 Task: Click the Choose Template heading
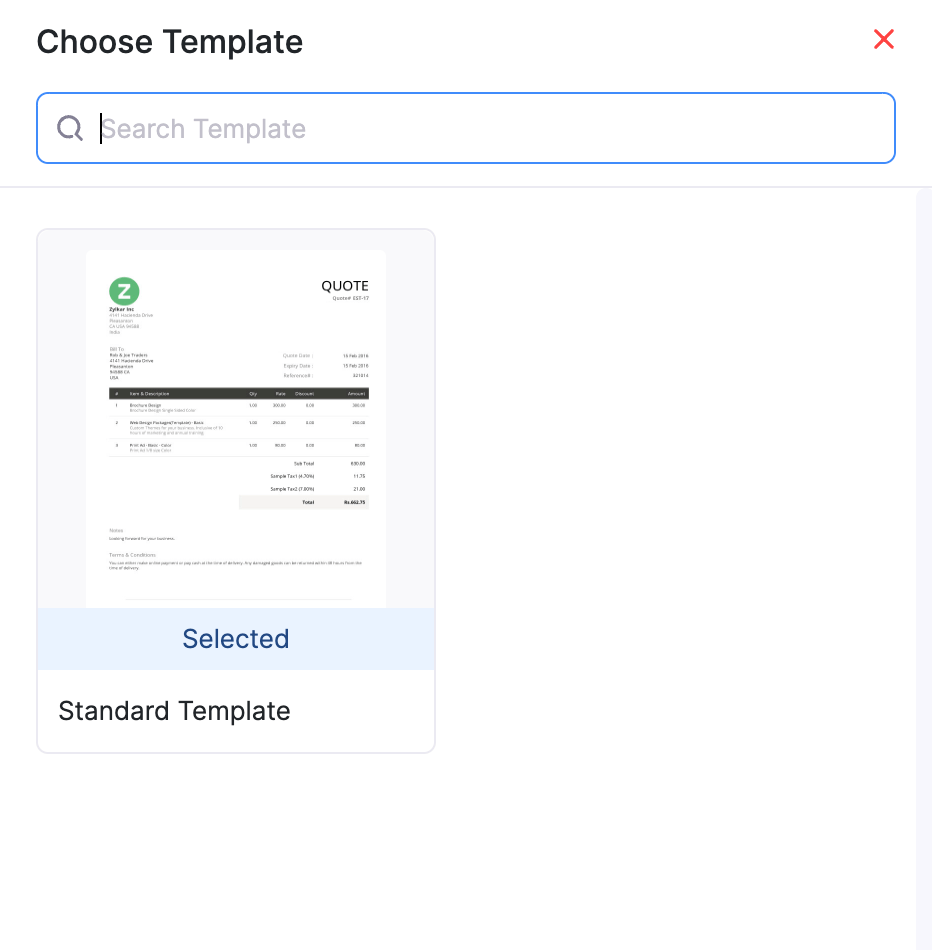coord(170,42)
